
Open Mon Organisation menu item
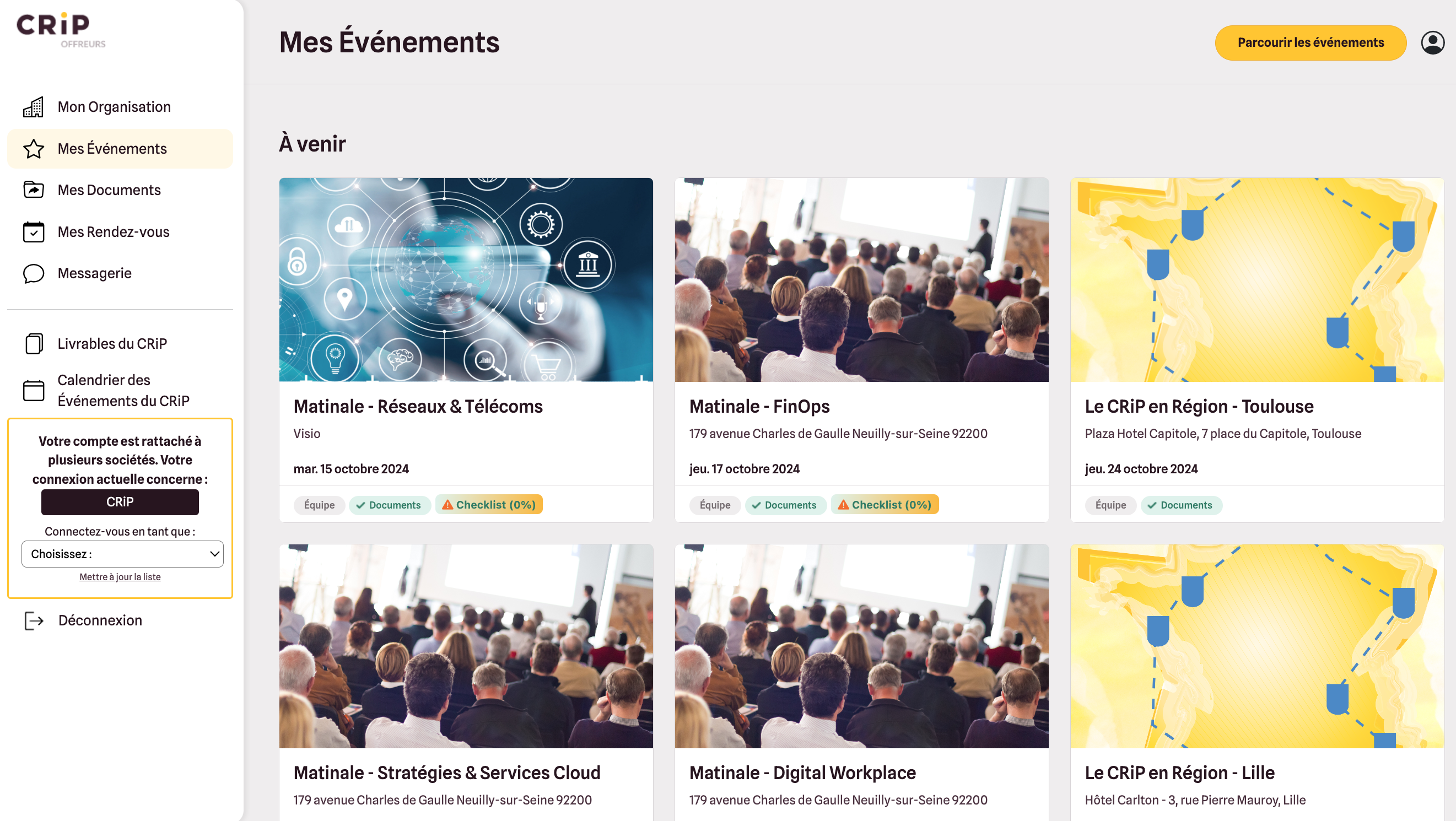[x=120, y=107]
